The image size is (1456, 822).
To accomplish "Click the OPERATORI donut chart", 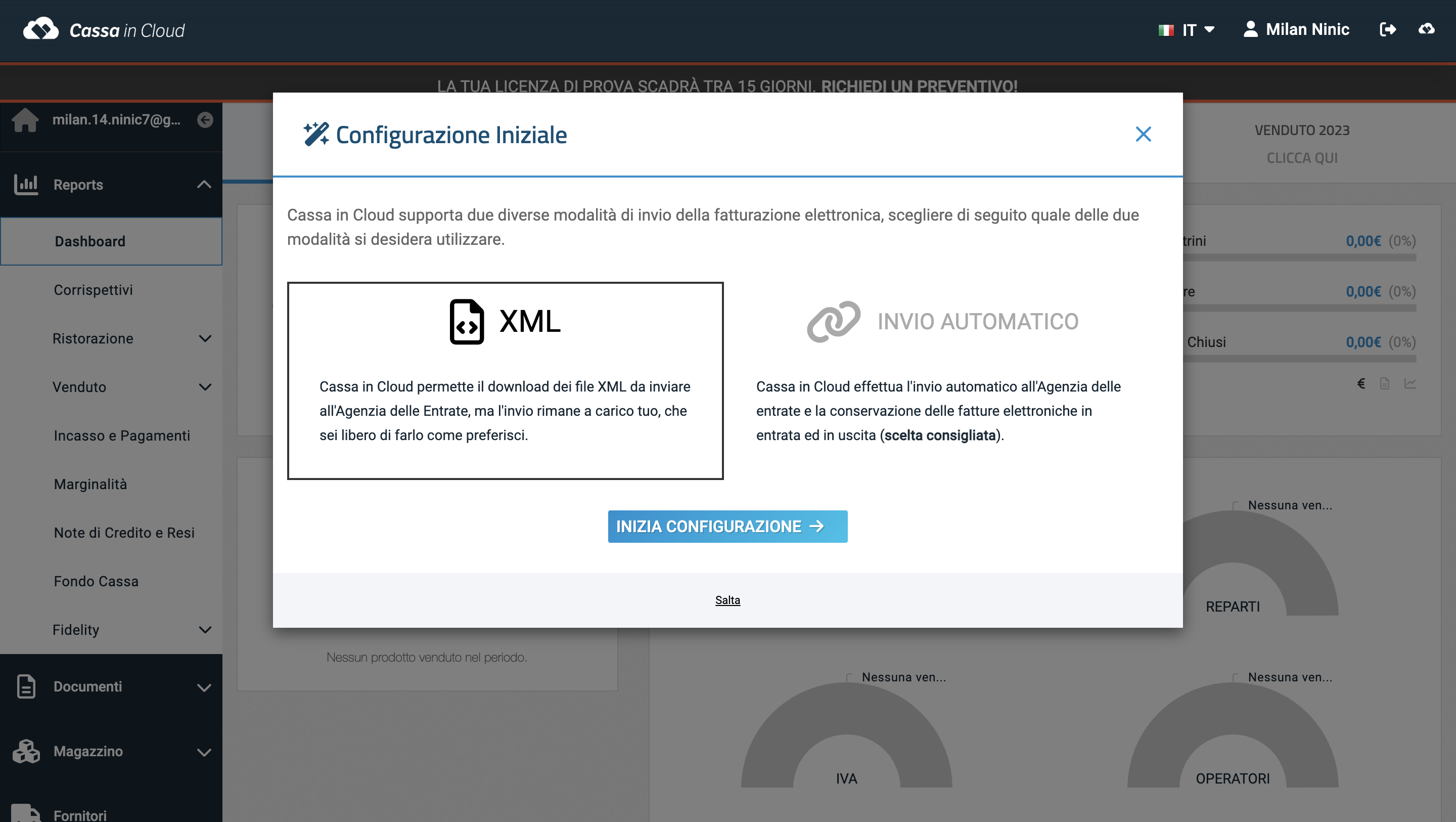I will pyautogui.click(x=1233, y=734).
